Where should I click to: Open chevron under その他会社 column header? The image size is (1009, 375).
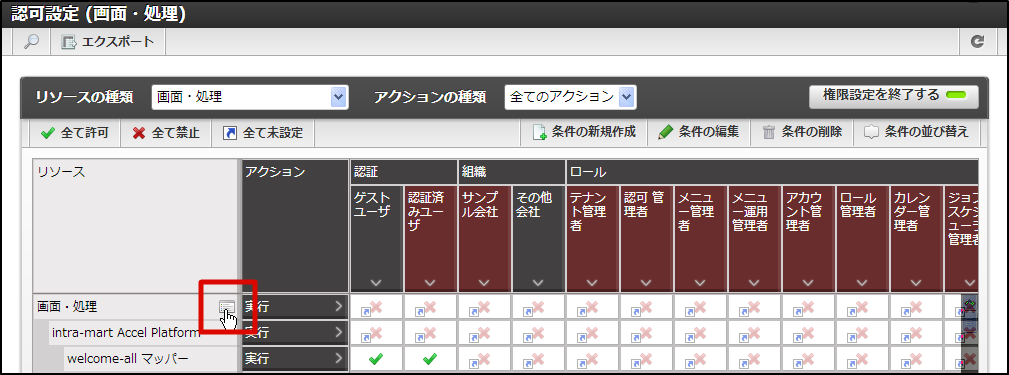tap(539, 282)
